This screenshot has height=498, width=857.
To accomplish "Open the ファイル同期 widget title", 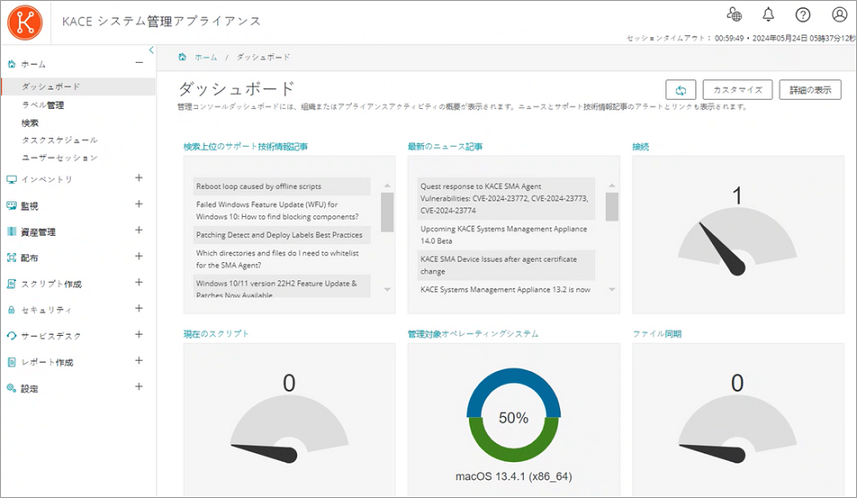I will [657, 333].
